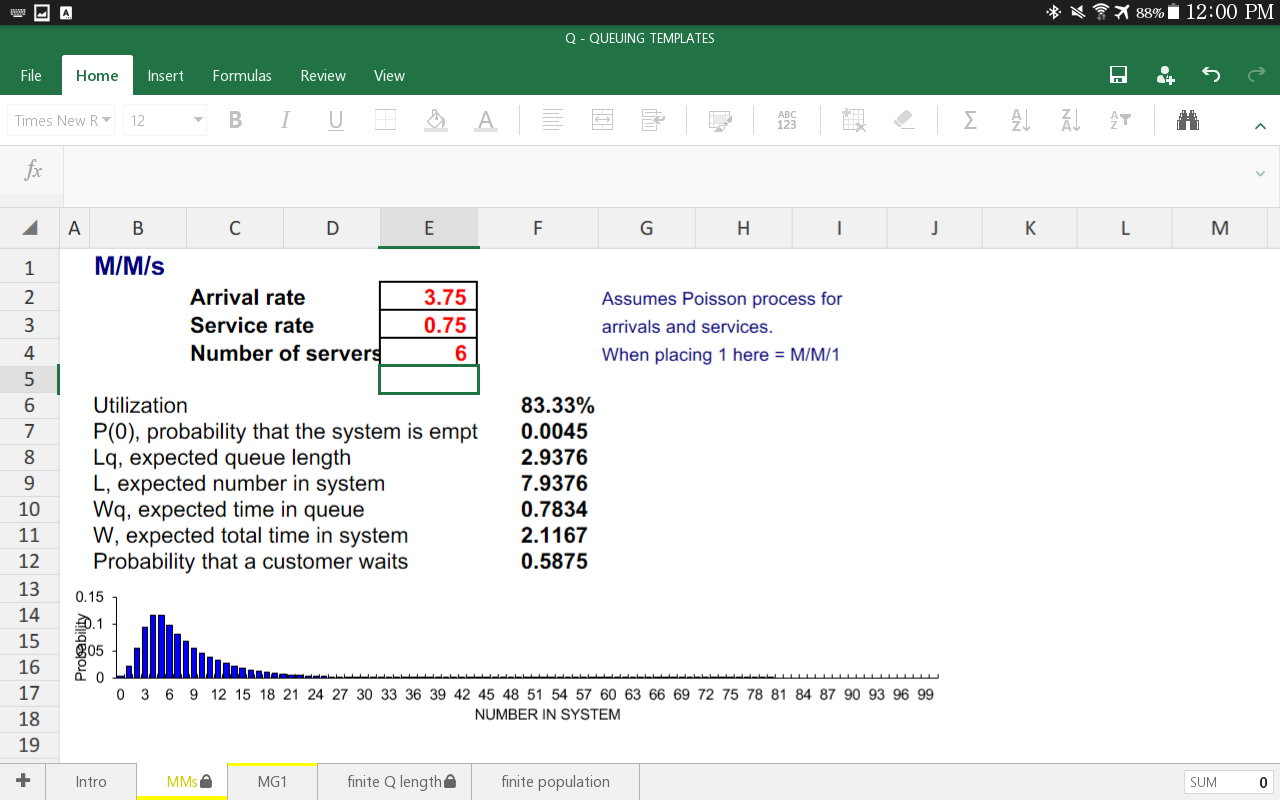This screenshot has width=1280, height=800.
Task: Change font color using the font color icon
Action: click(x=485, y=120)
